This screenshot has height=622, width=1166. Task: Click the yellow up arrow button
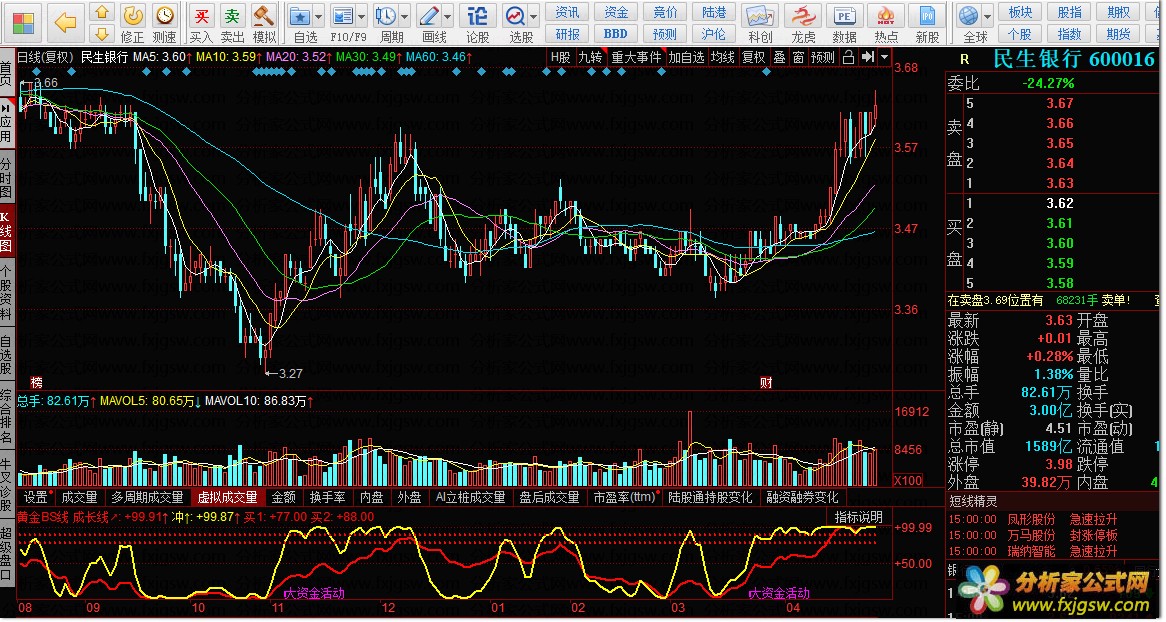(102, 13)
